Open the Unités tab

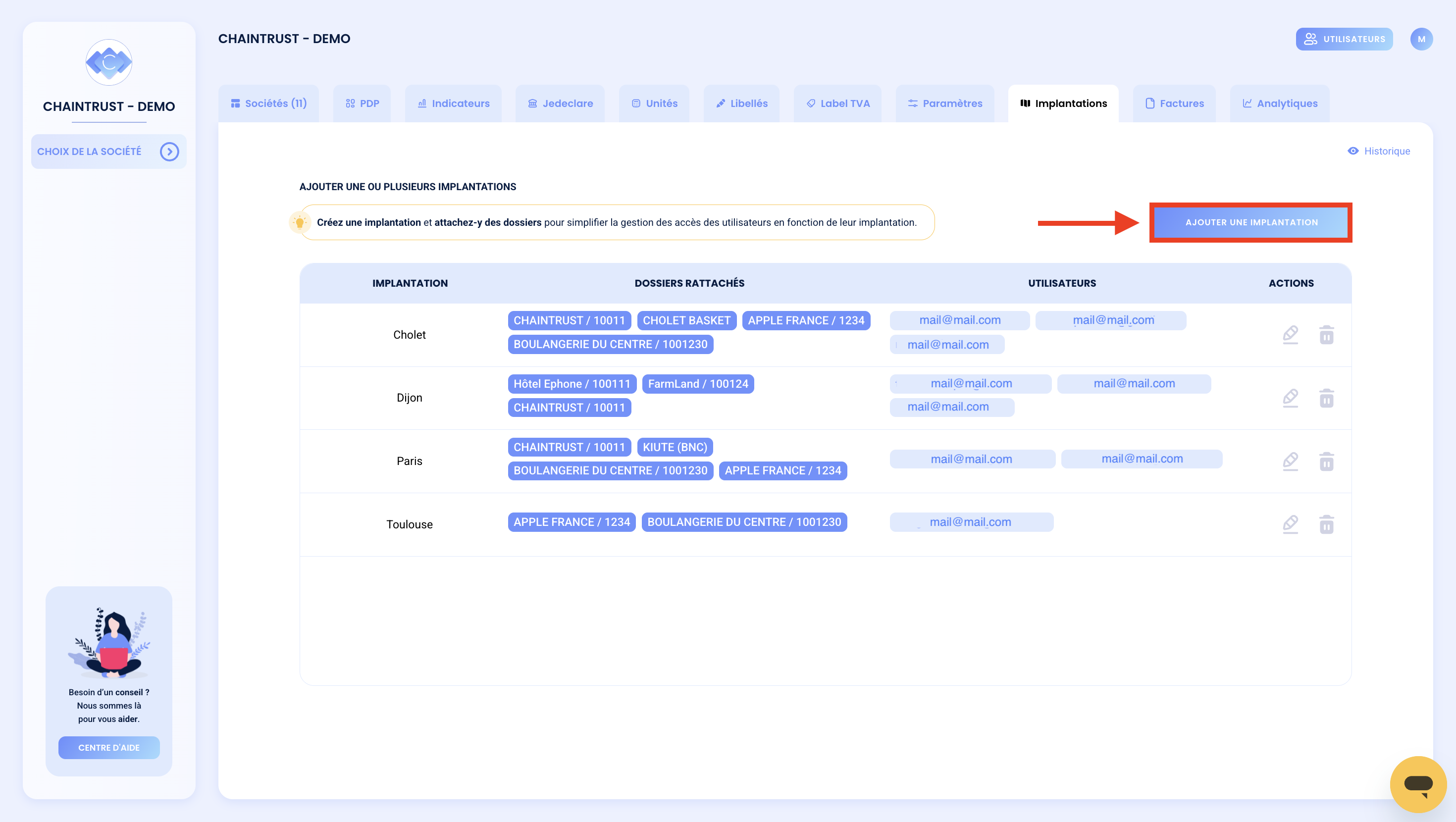pyautogui.click(x=654, y=103)
